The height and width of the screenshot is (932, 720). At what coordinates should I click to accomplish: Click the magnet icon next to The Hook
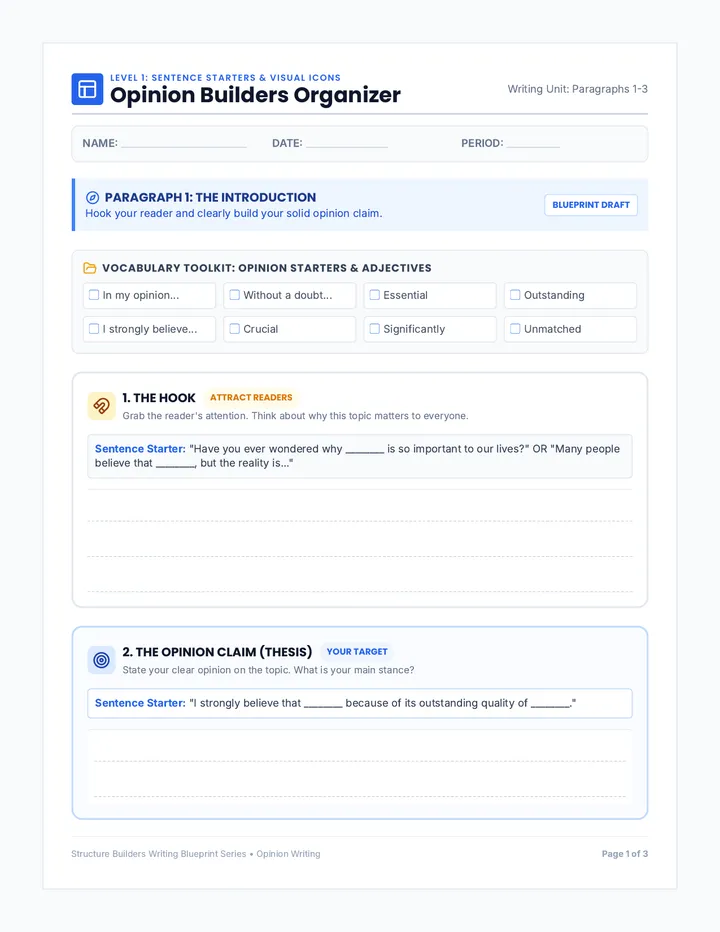102,406
